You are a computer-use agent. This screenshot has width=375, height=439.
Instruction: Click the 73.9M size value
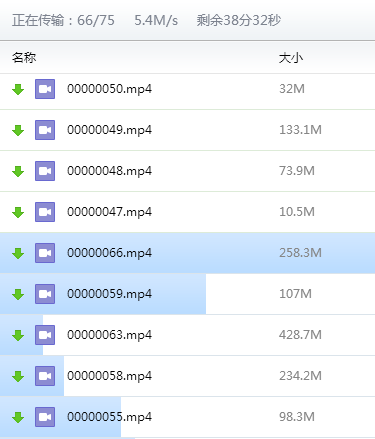(x=297, y=171)
